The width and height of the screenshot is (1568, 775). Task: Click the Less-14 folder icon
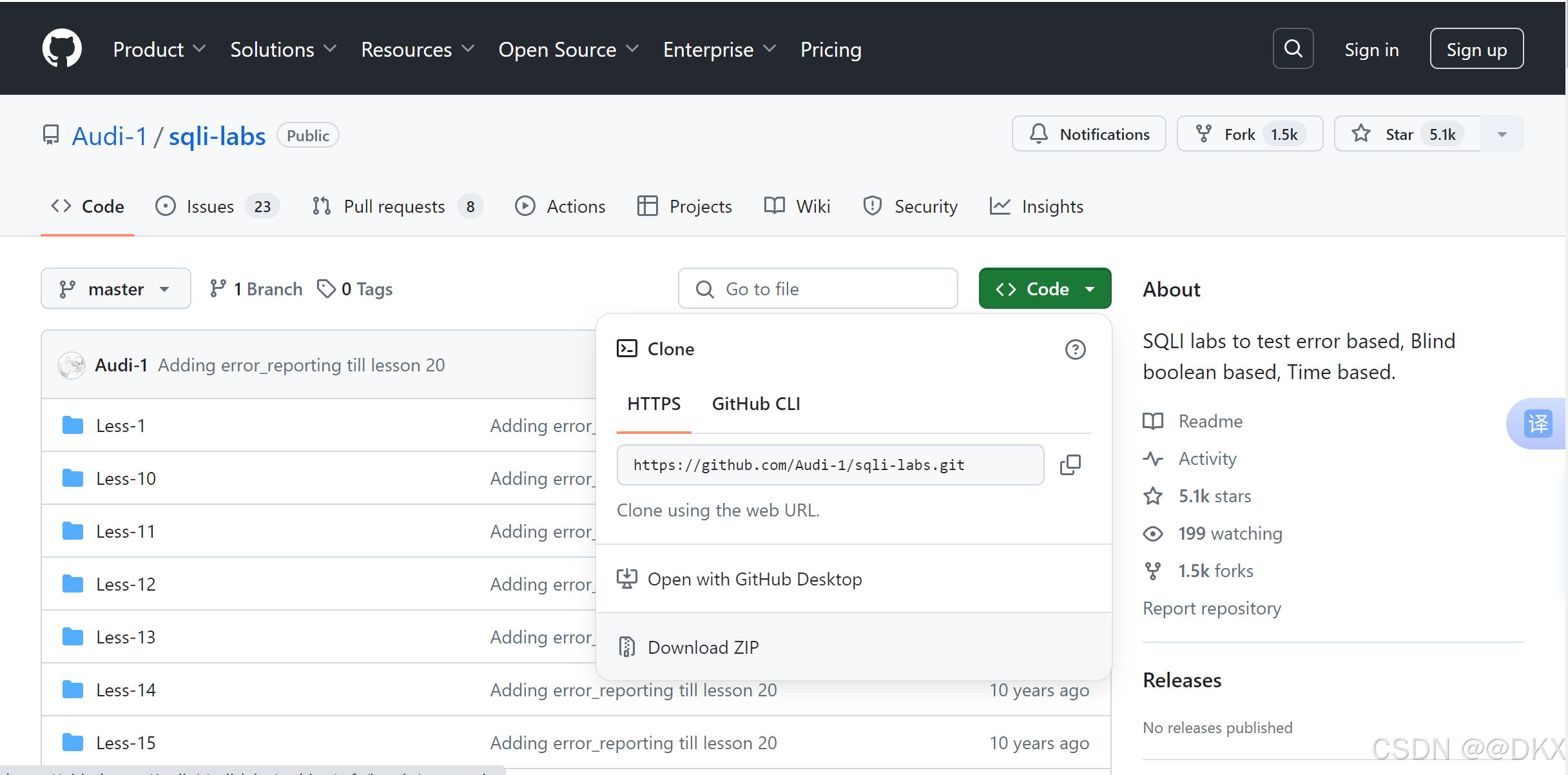pos(73,690)
